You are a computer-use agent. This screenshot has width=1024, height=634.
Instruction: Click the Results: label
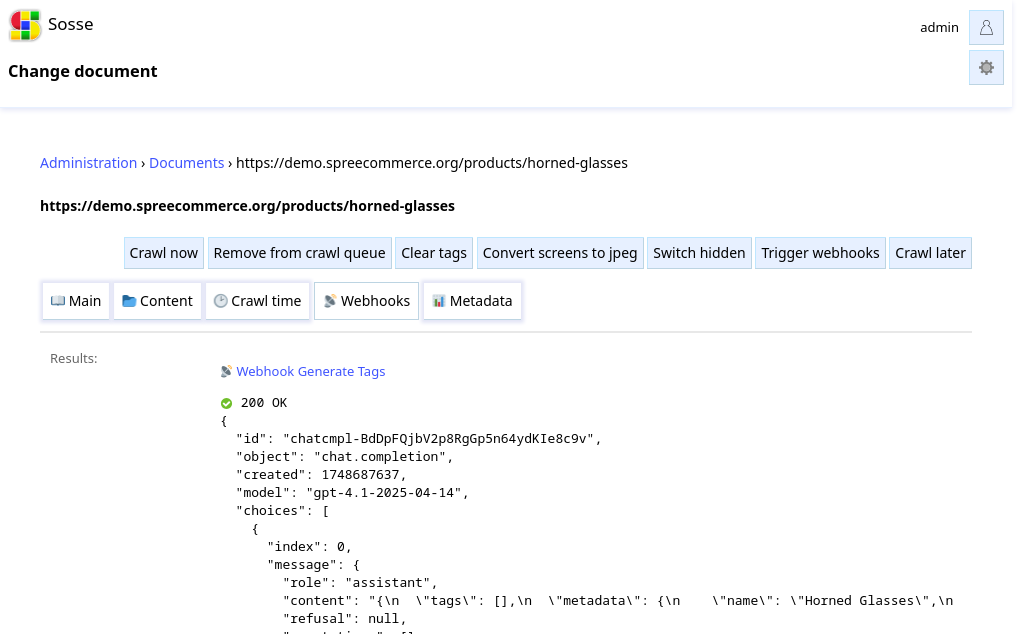74,358
